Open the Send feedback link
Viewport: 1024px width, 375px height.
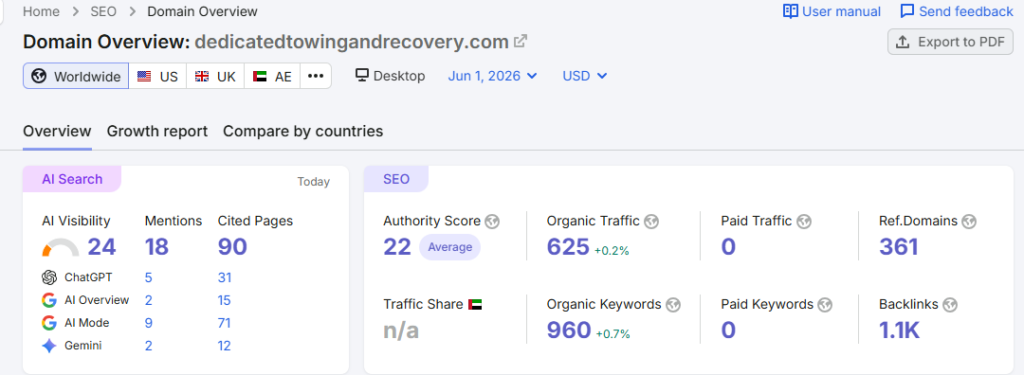[957, 12]
